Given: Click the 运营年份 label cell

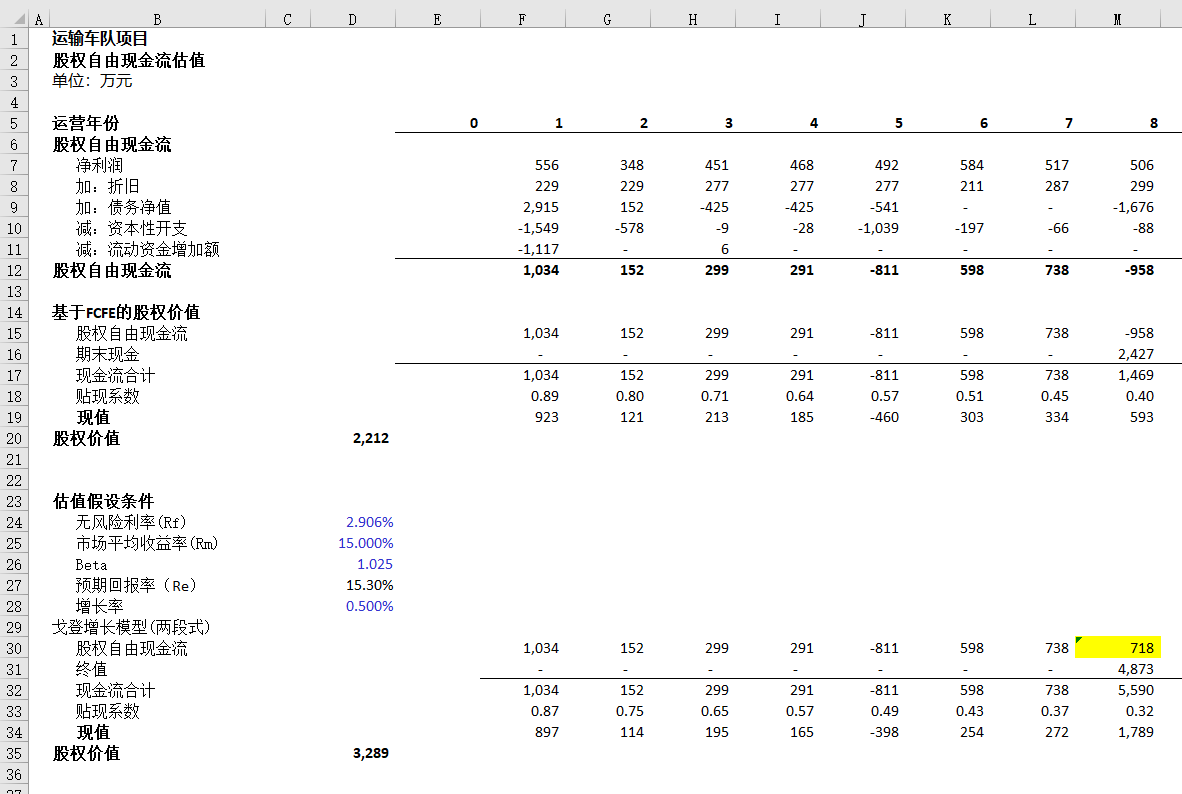Looking at the screenshot, I should click(x=86, y=123).
